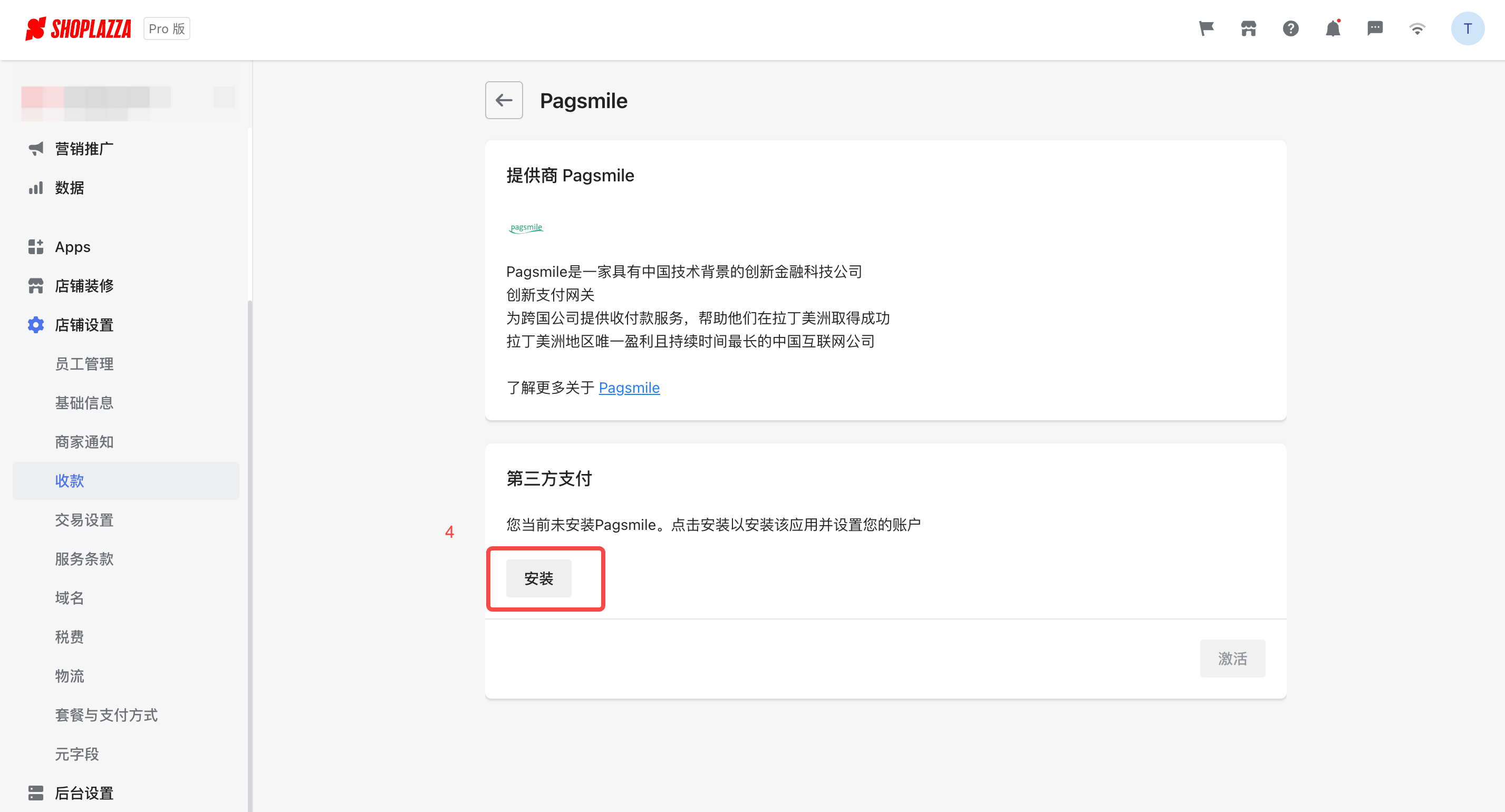The height and width of the screenshot is (812, 1505).
Task: Open the help question mark icon
Action: point(1290,28)
